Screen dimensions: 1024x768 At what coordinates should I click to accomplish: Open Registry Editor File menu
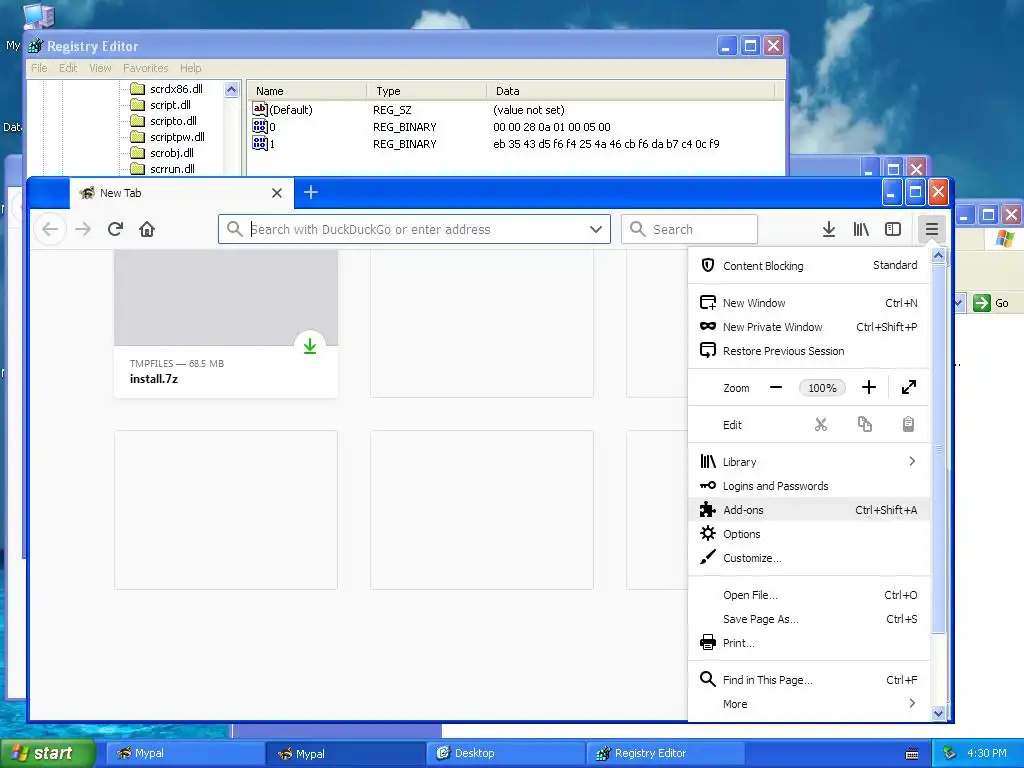click(39, 68)
